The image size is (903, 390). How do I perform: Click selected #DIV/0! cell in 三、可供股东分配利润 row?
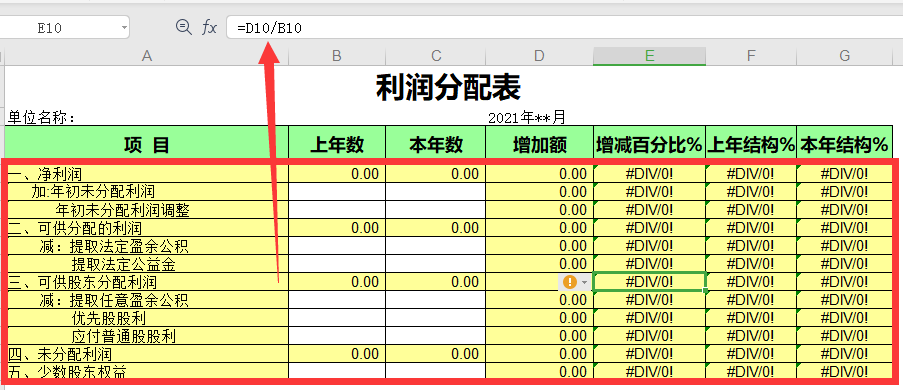(650, 282)
